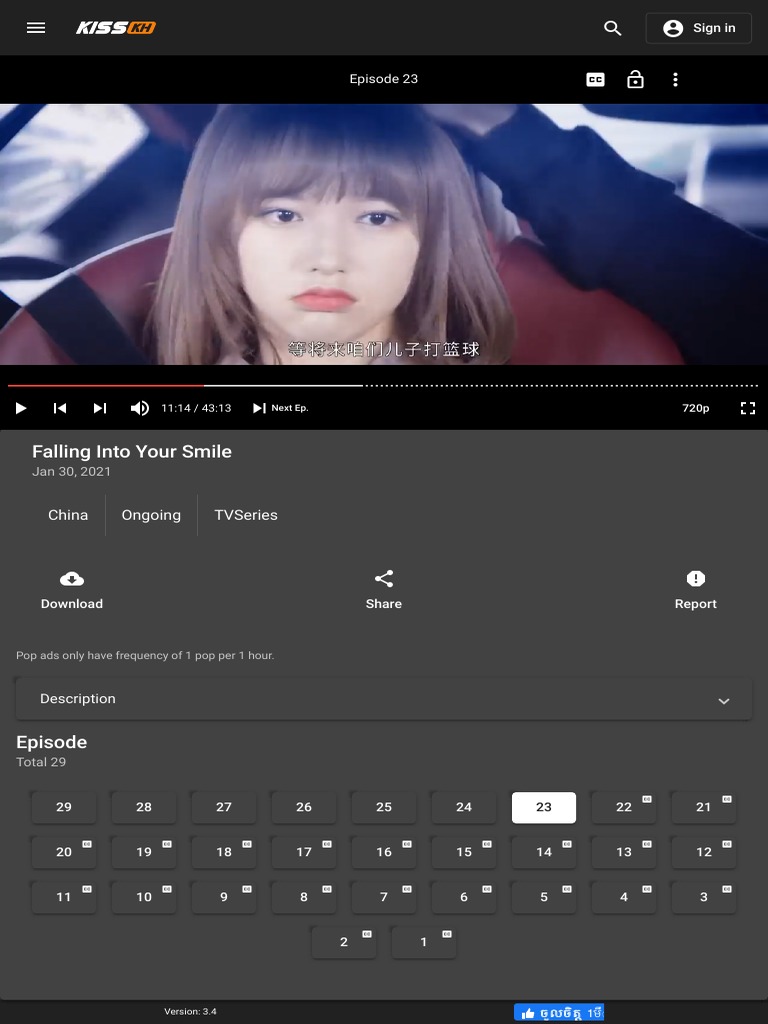Open episode 19
The image size is (768, 1024).
coord(144,852)
